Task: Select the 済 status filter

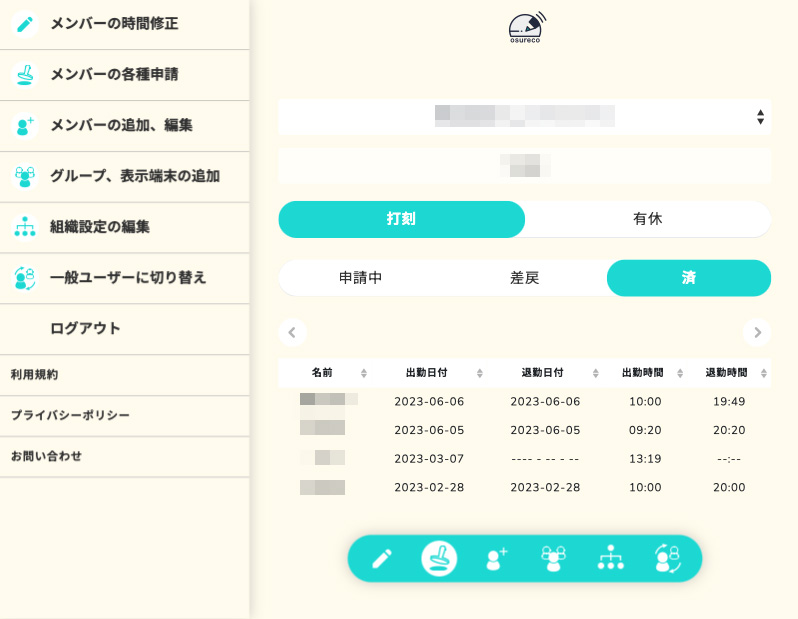Action: click(688, 278)
